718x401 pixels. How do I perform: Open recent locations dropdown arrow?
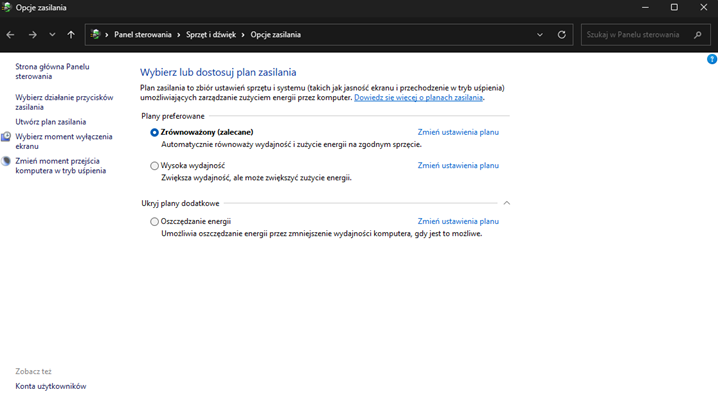[52, 35]
